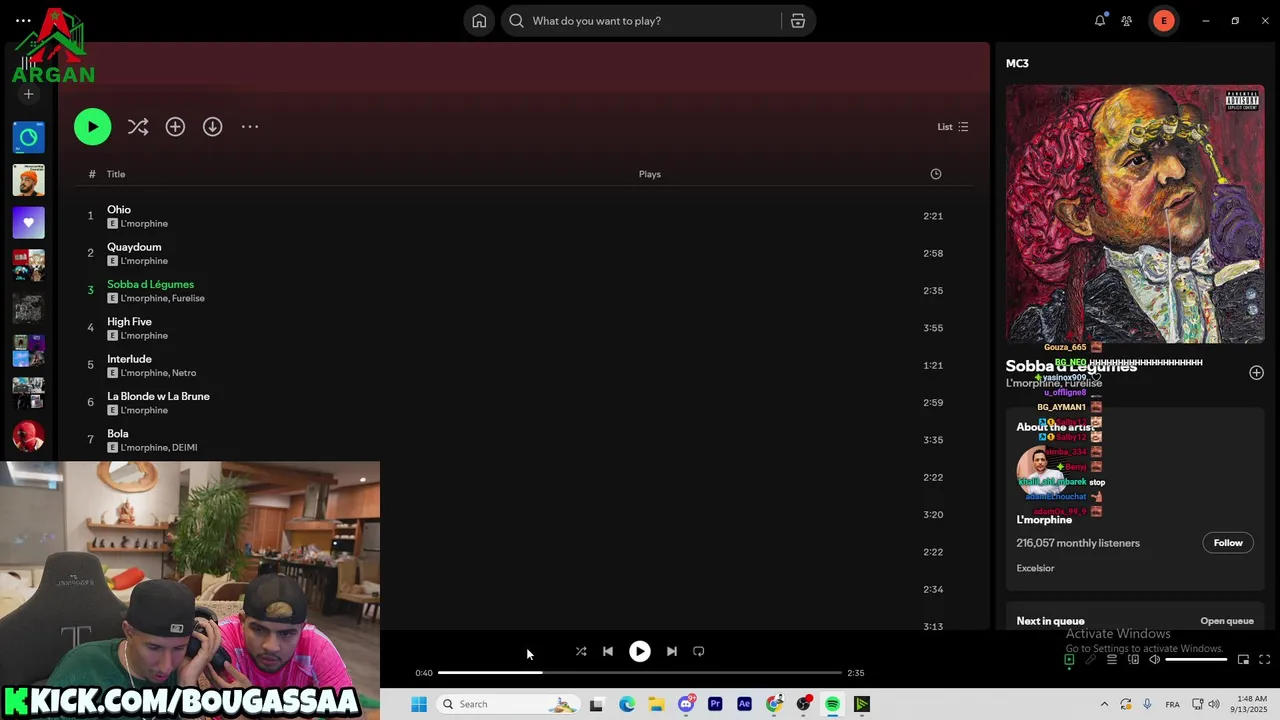Viewport: 1280px width, 720px height.
Task: Open After Effects from taskbar
Action: pos(744,704)
